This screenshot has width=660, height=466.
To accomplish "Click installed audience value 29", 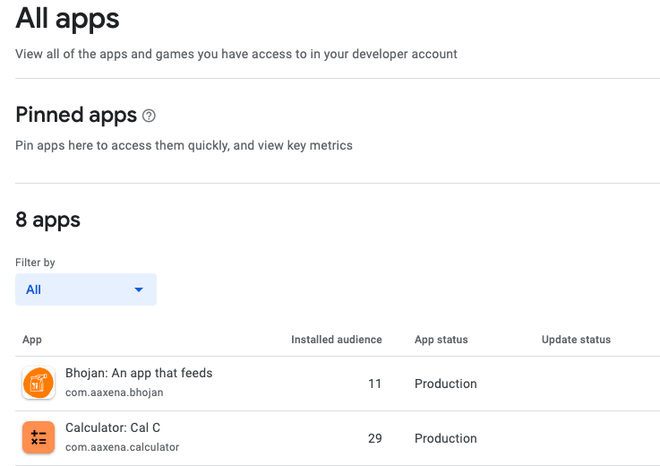I will pyautogui.click(x=374, y=438).
